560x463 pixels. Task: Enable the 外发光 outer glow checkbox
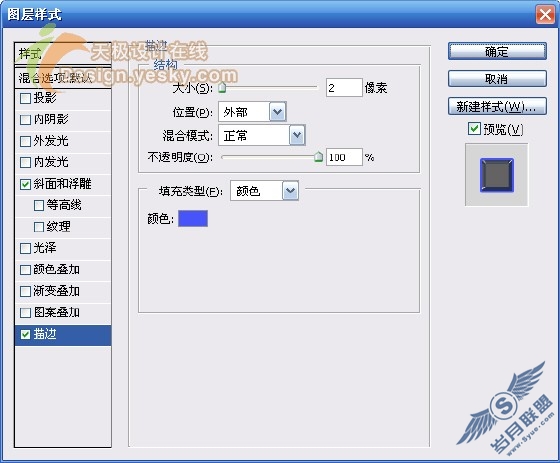click(25, 141)
